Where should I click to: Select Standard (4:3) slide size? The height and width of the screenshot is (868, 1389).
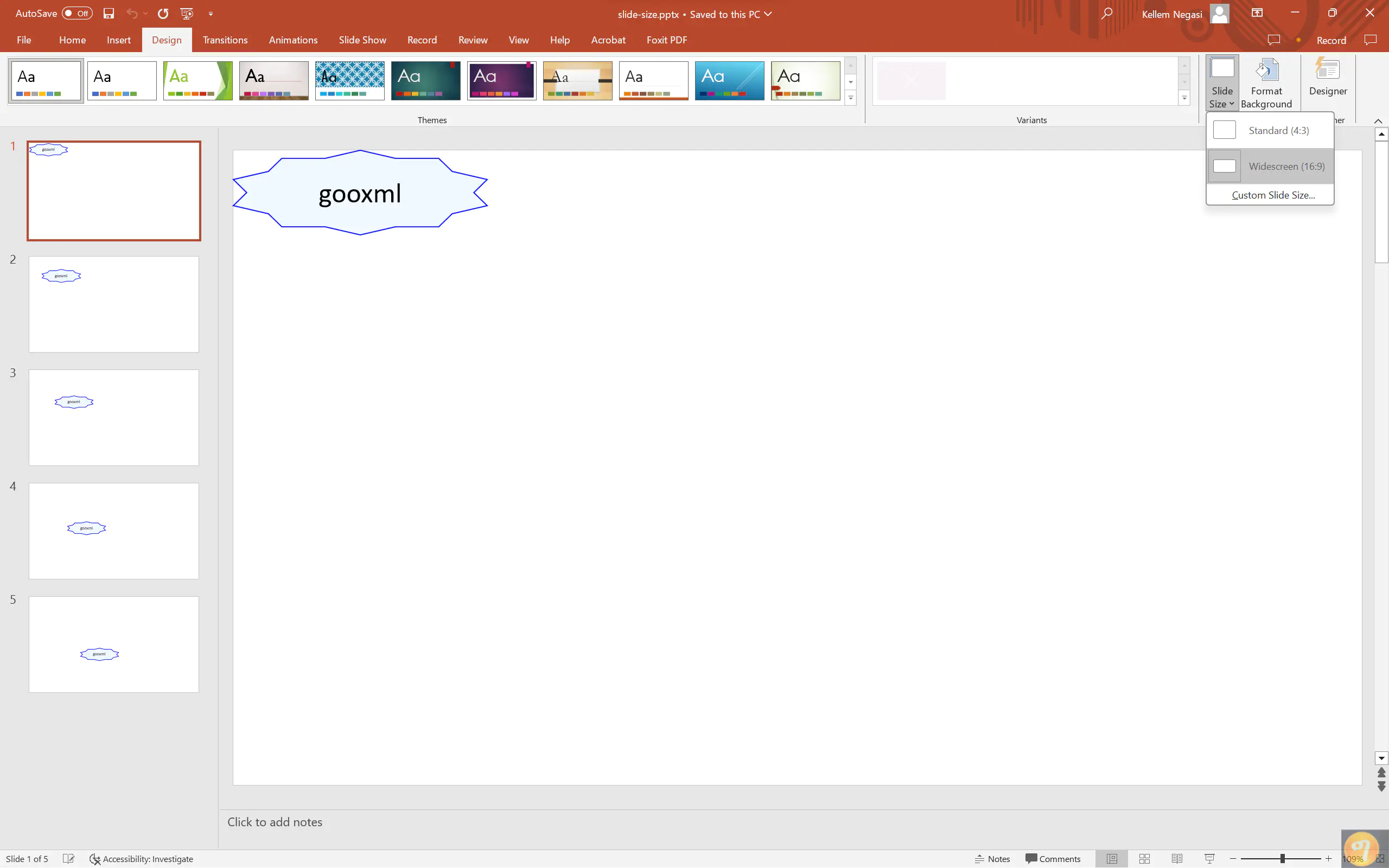1269,130
